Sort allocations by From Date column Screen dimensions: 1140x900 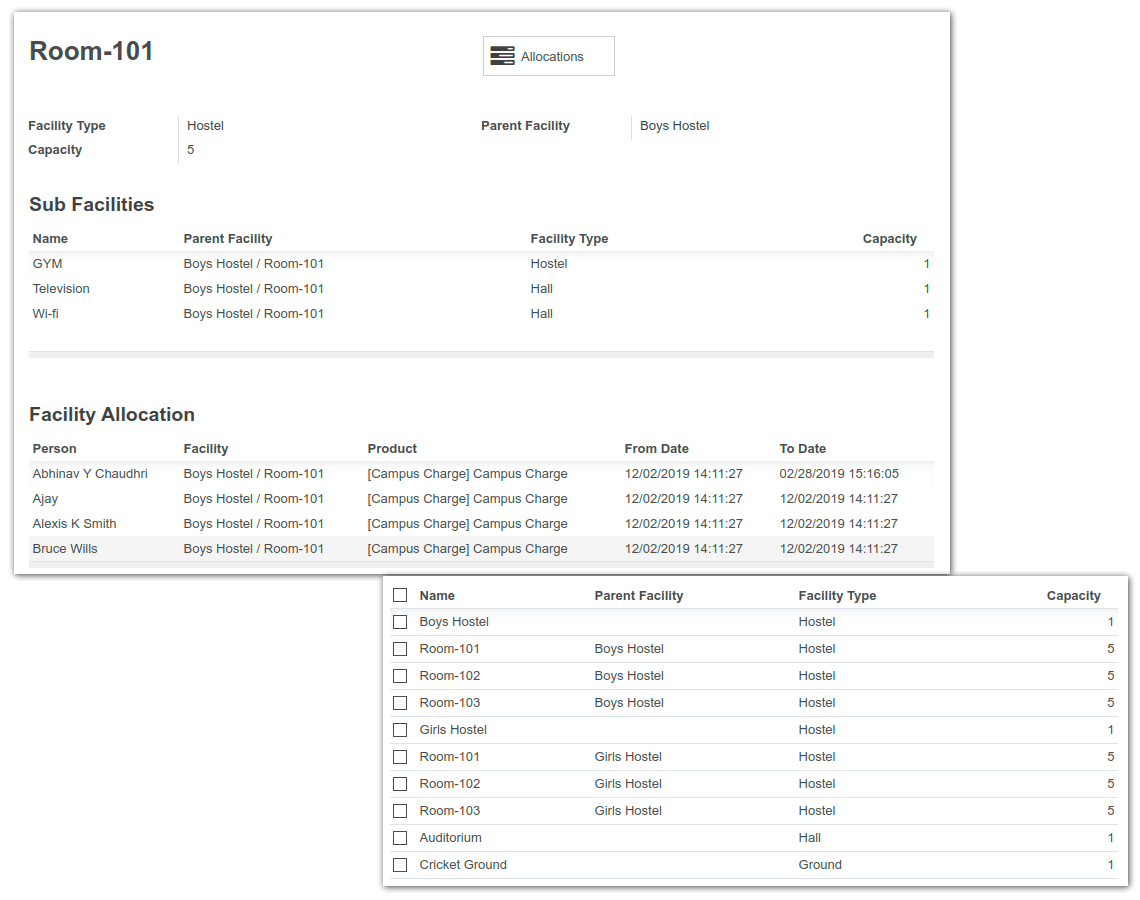coord(656,449)
